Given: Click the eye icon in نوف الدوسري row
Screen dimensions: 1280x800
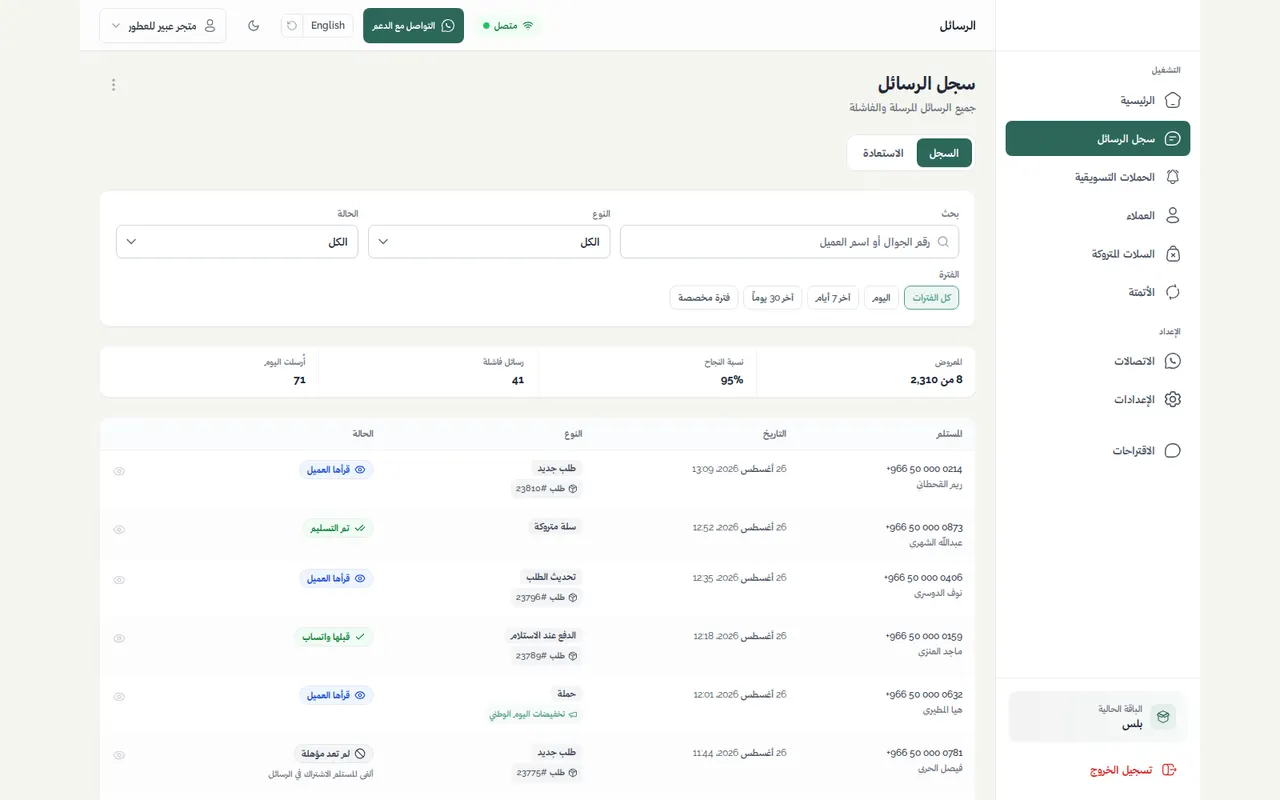Looking at the screenshot, I should [x=119, y=580].
